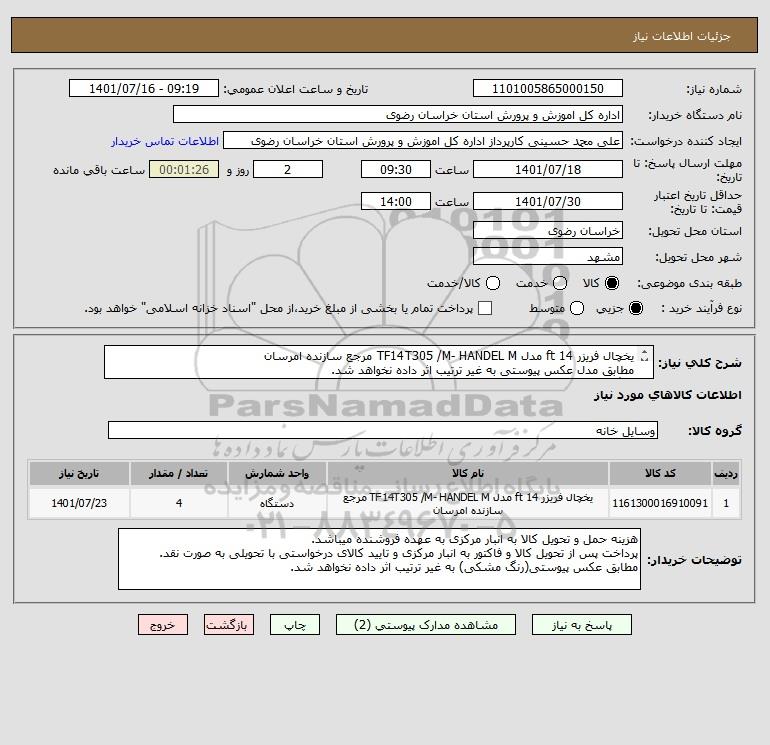Screen dimensions: 770x745
Task: Click the response deadline date 1401/07/18
Action: 548,169
